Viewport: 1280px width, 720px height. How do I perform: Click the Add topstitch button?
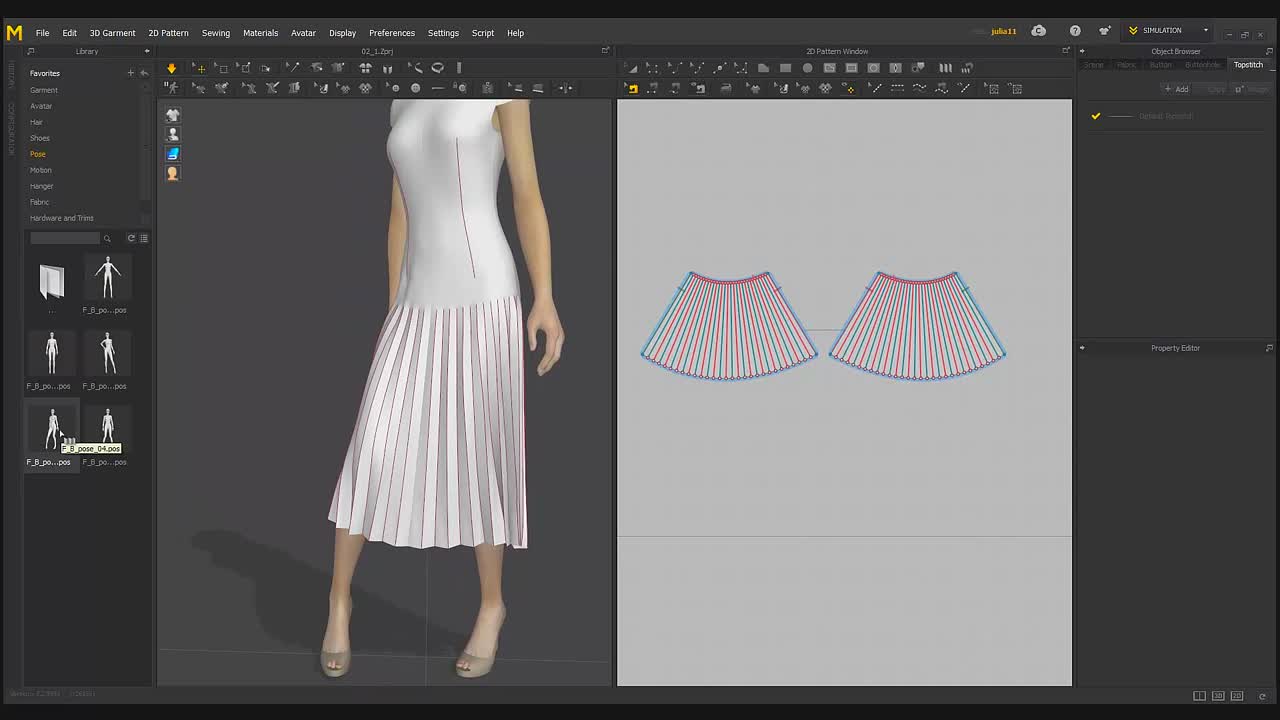click(x=1176, y=89)
